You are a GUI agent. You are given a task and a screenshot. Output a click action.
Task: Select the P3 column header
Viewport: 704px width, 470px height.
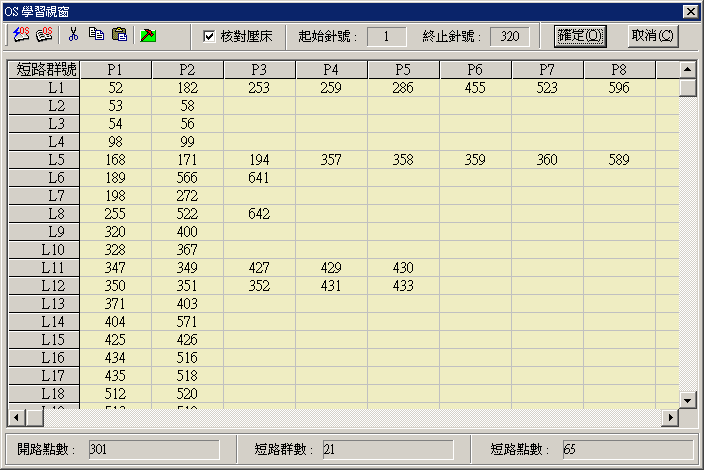point(259,70)
